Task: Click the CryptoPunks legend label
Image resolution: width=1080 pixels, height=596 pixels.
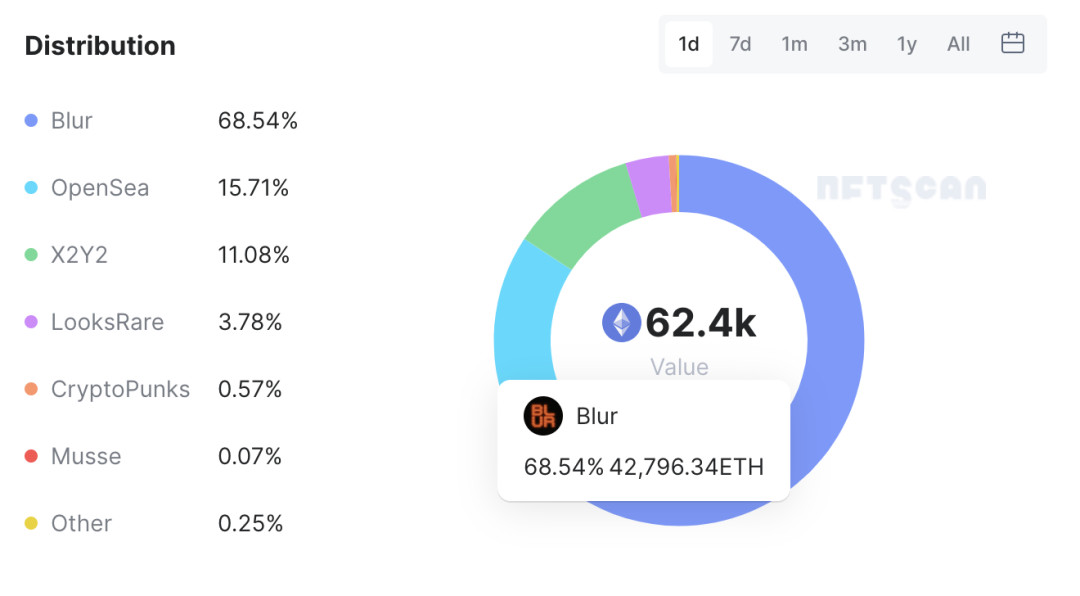Action: (120, 389)
